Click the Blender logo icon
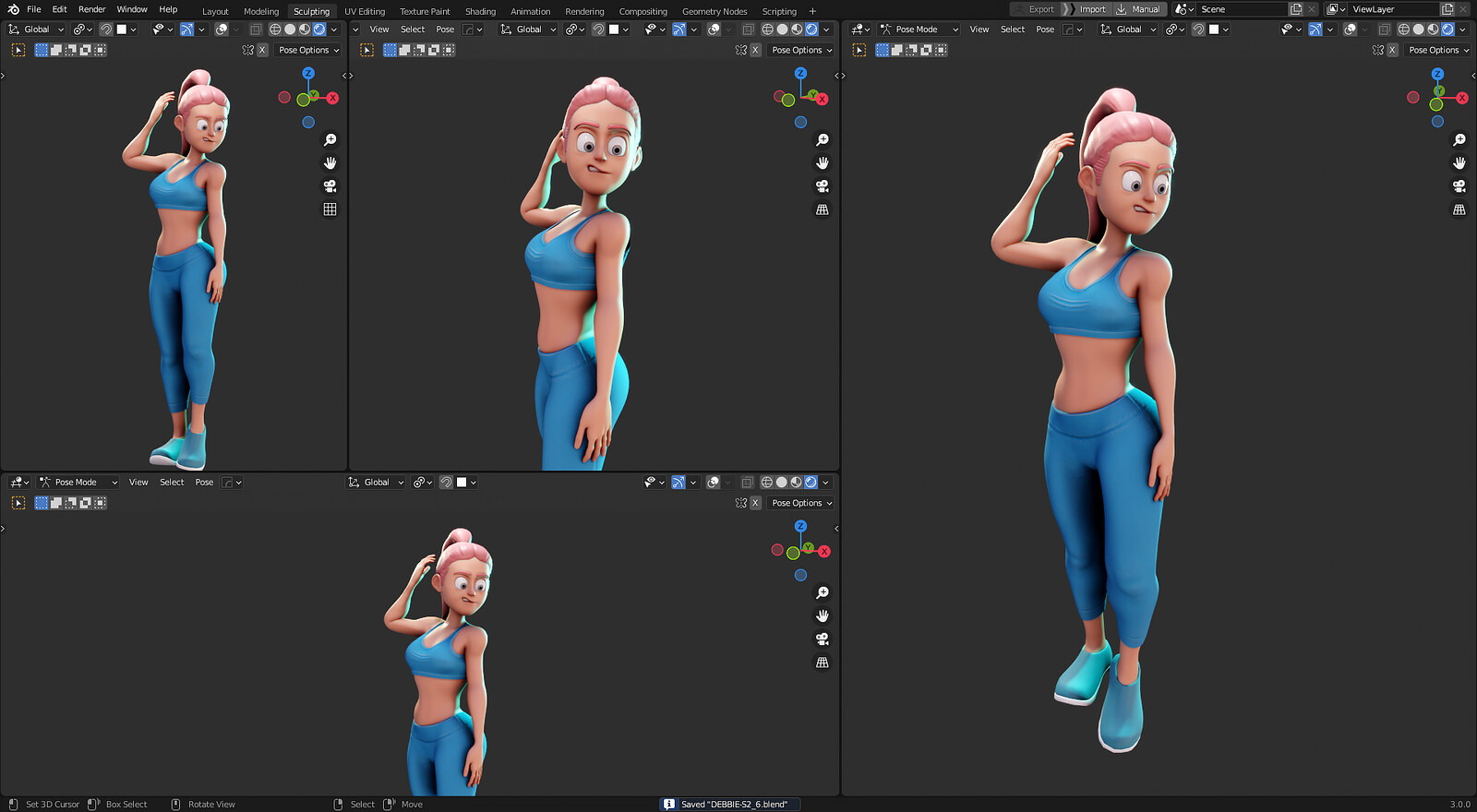This screenshot has width=1477, height=812. click(x=13, y=9)
